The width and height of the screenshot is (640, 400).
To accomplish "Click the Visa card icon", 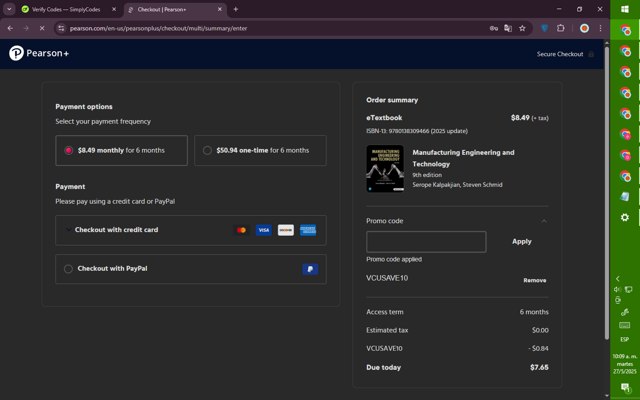I will click(x=263, y=230).
